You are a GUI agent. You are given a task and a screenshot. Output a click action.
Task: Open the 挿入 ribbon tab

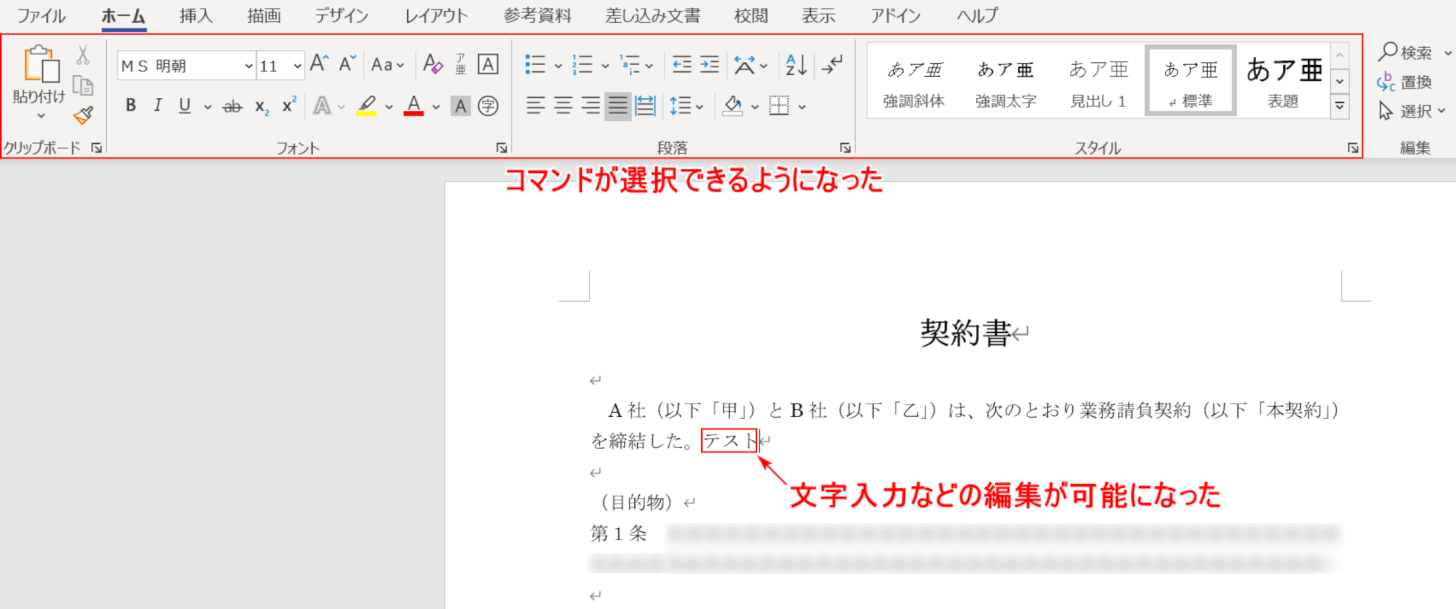(x=196, y=16)
